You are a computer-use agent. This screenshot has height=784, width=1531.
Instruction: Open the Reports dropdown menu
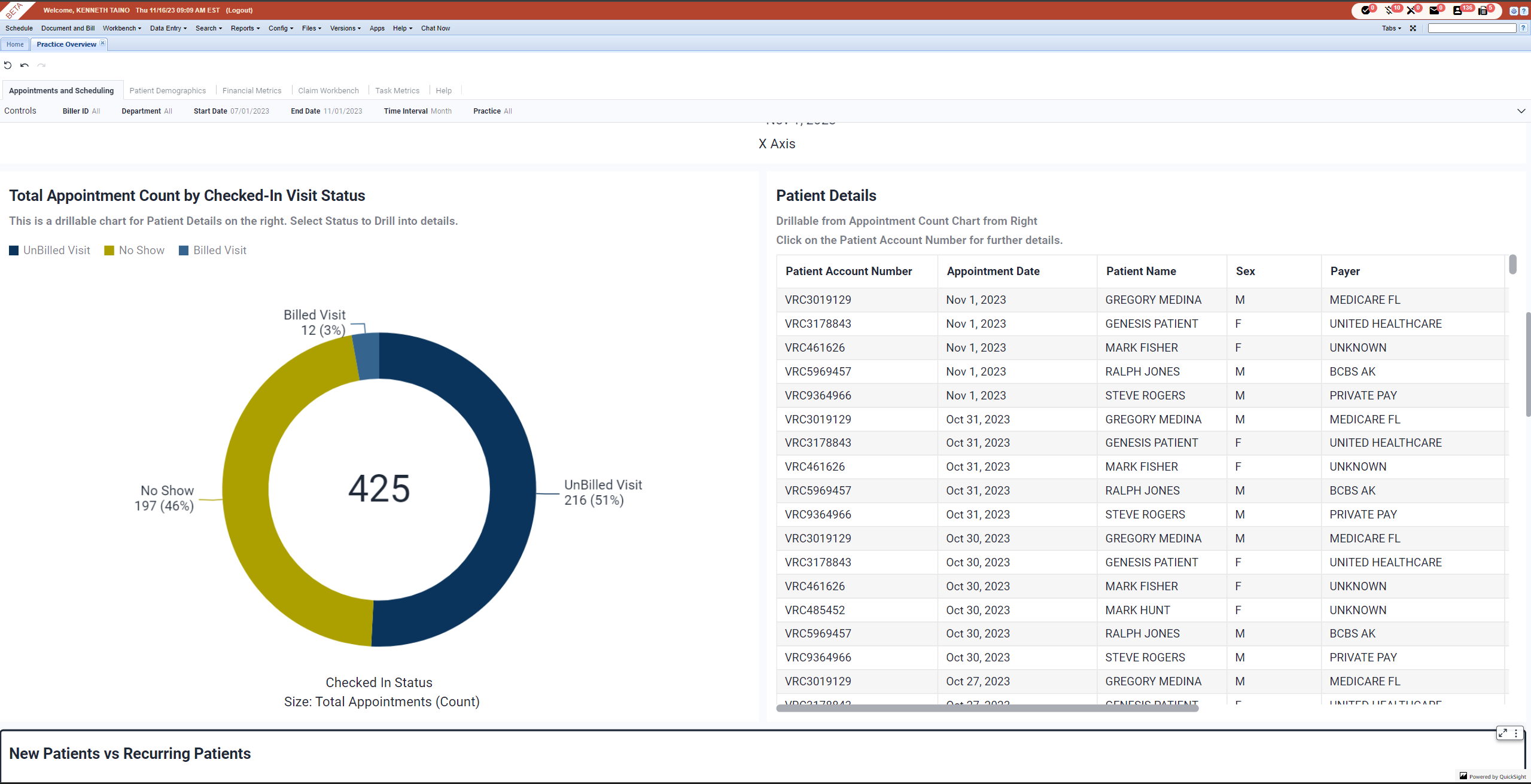click(x=245, y=28)
